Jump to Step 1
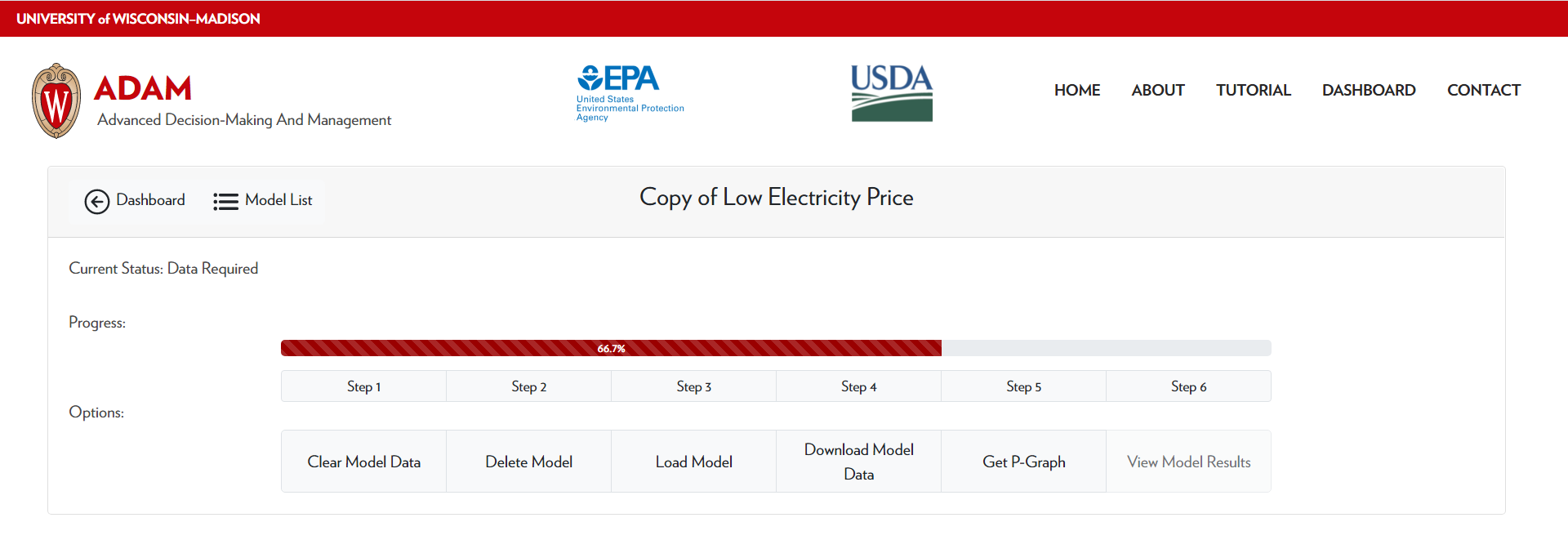Screen dimensions: 1568x540 pos(363,386)
